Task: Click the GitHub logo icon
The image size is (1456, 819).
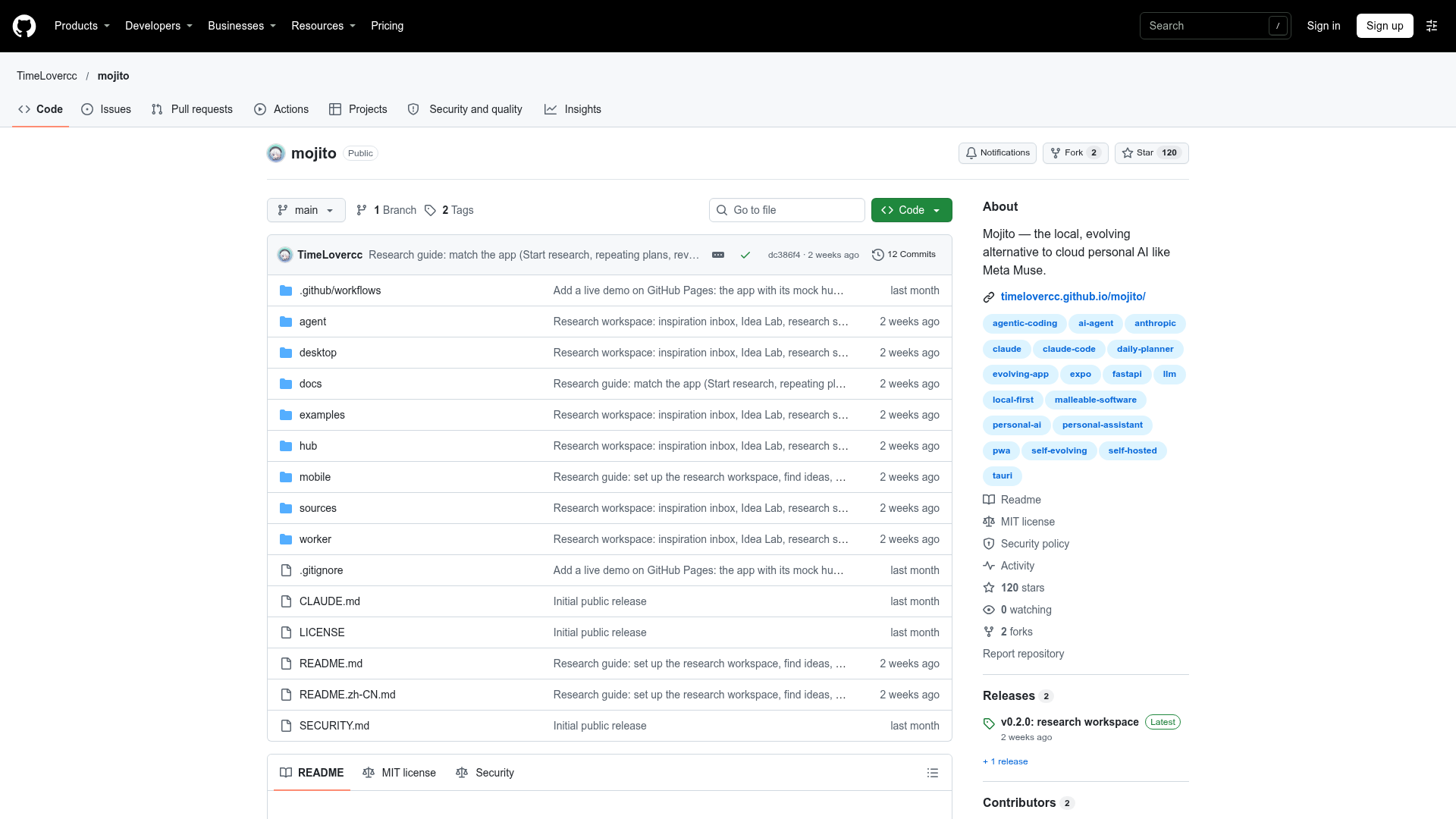Action: pyautogui.click(x=24, y=26)
